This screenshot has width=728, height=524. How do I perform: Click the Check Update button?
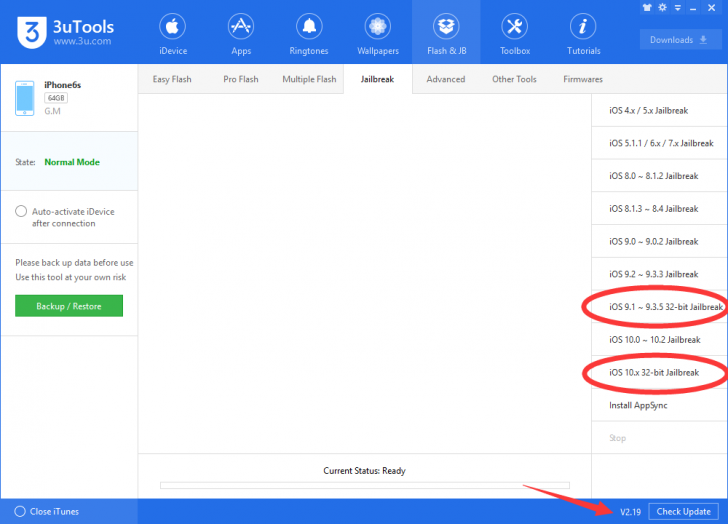point(683,511)
